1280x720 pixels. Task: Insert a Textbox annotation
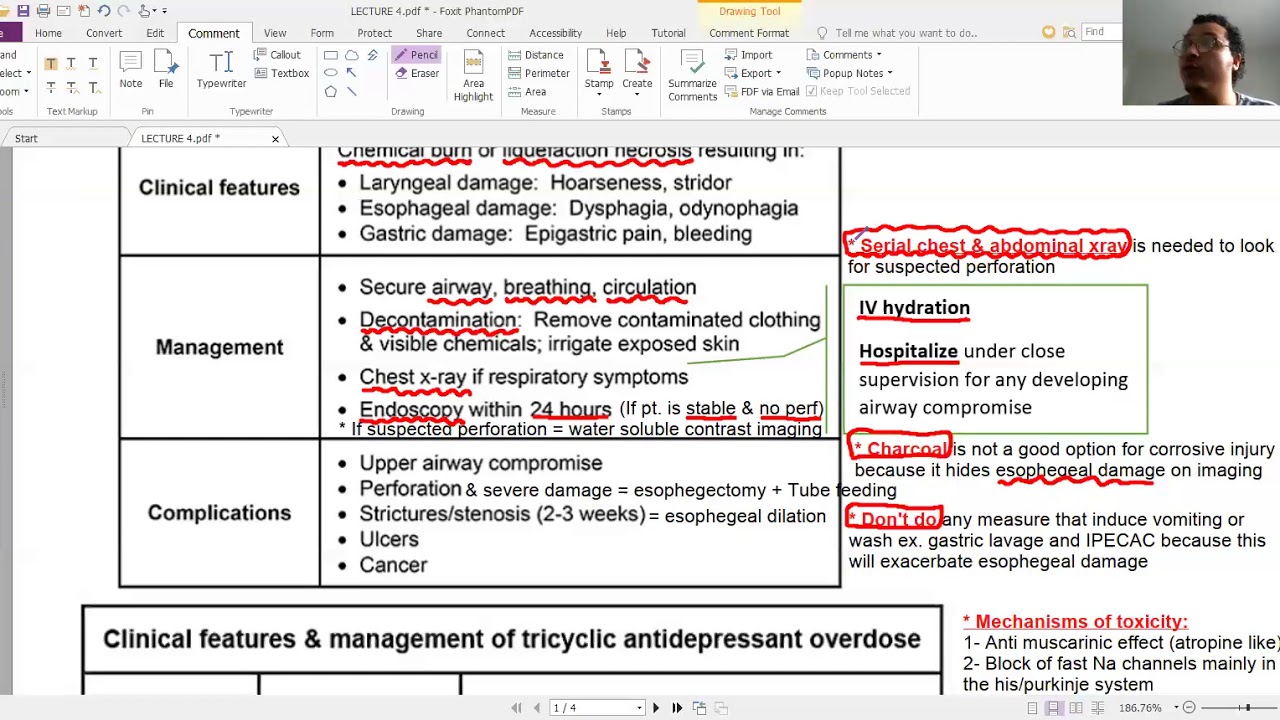click(x=281, y=73)
